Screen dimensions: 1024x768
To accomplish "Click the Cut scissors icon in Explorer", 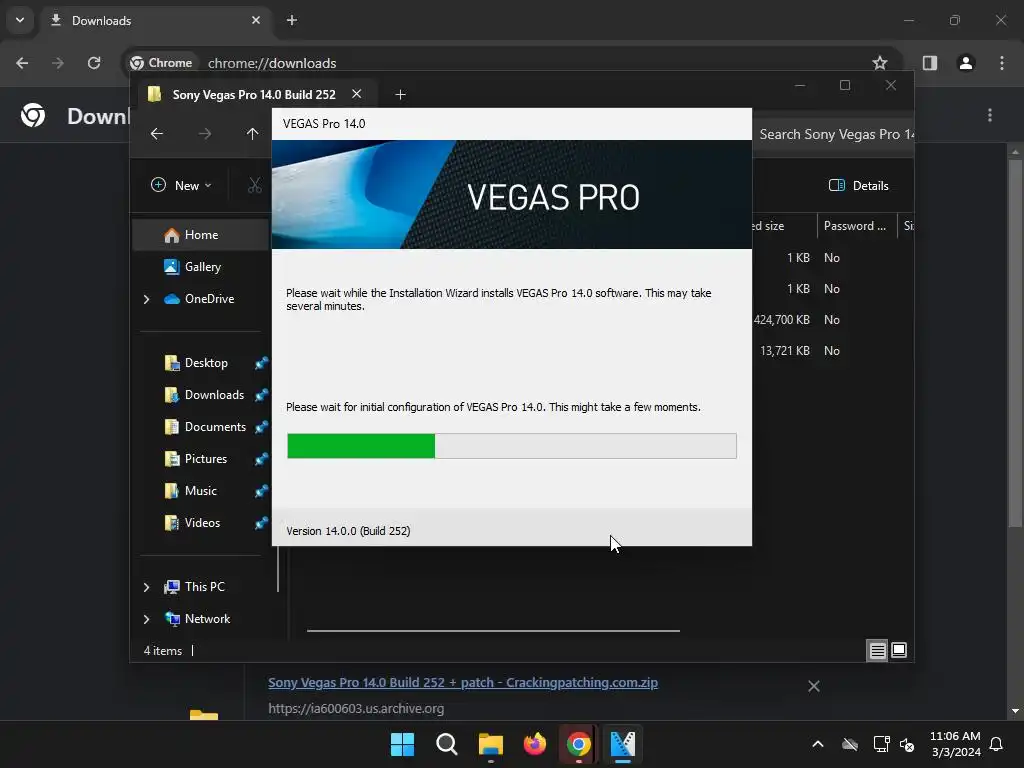I will tap(255, 185).
